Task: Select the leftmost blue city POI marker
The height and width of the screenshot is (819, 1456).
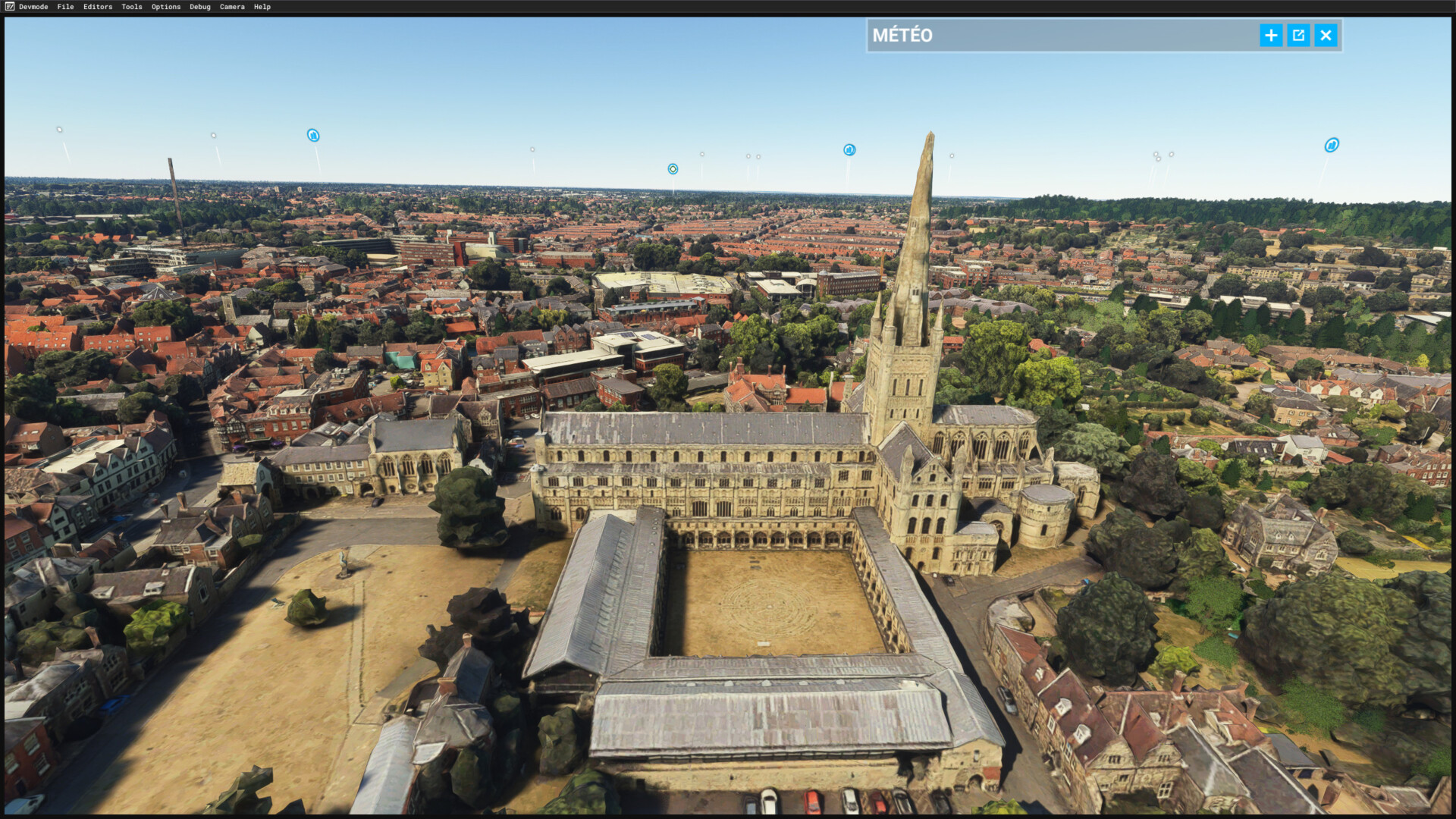Action: click(313, 136)
